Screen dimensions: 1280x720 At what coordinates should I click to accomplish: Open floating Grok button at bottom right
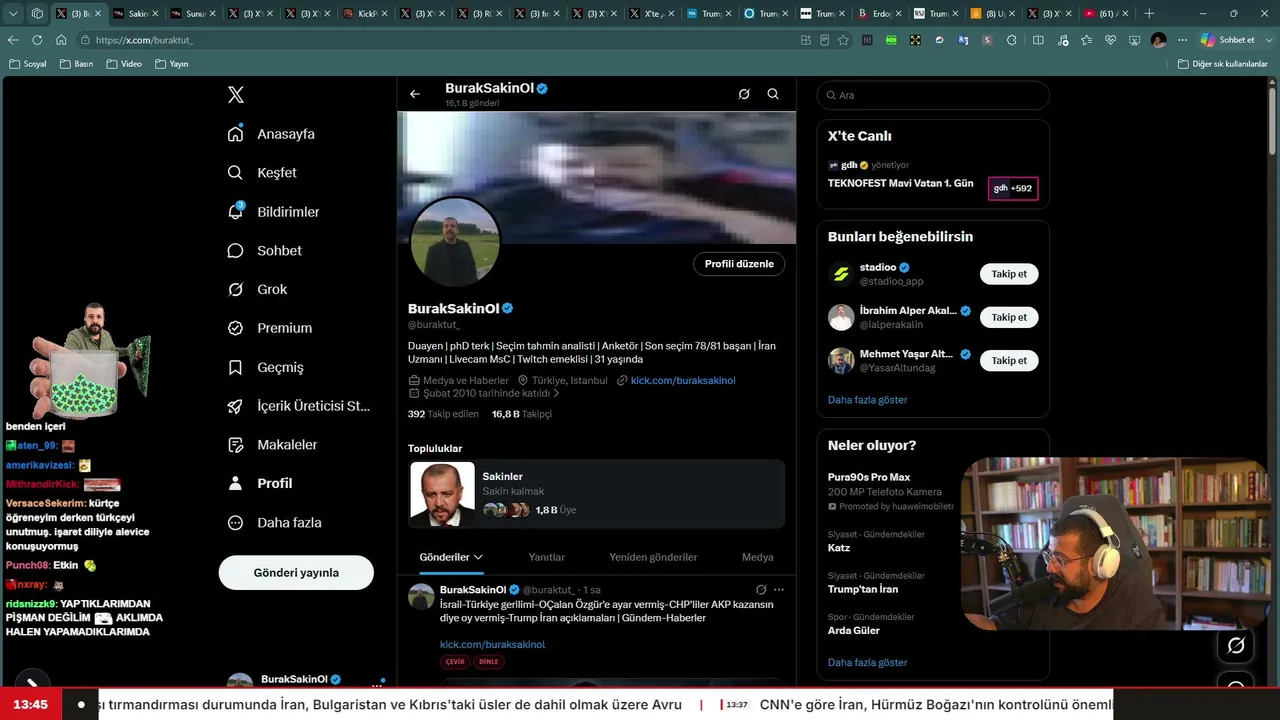point(1236,646)
